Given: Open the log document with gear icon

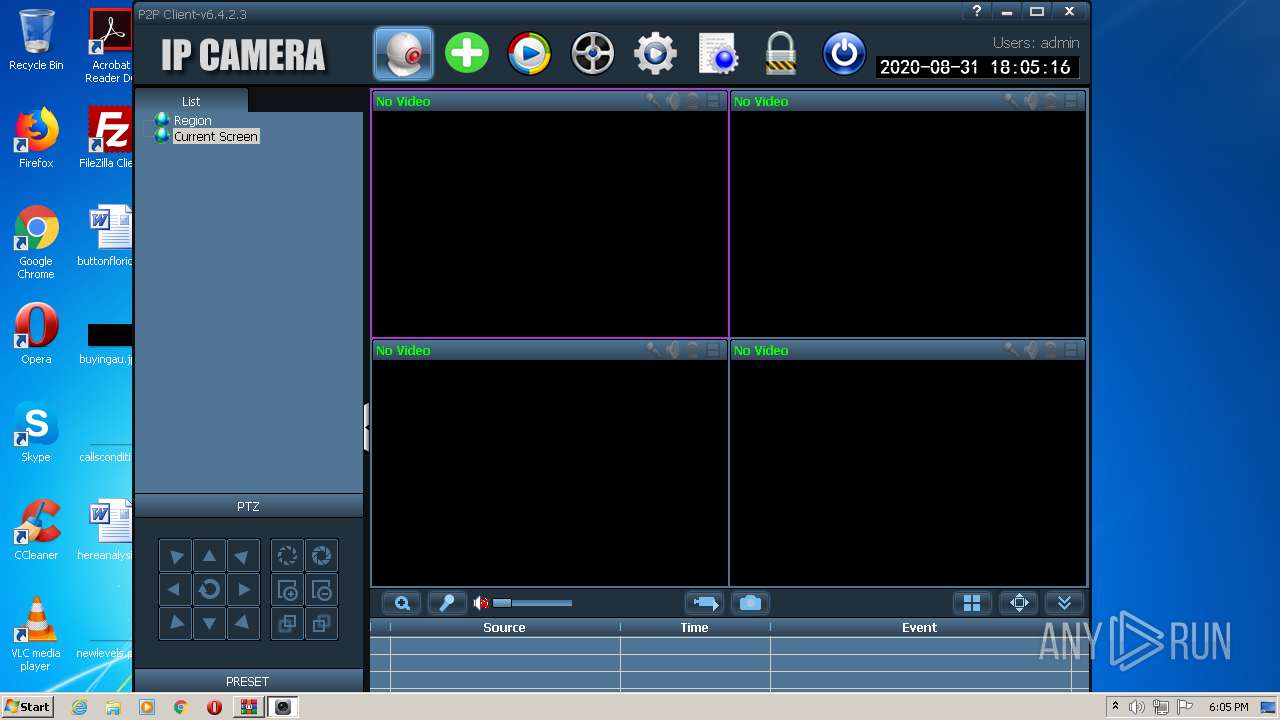Looking at the screenshot, I should tap(718, 53).
